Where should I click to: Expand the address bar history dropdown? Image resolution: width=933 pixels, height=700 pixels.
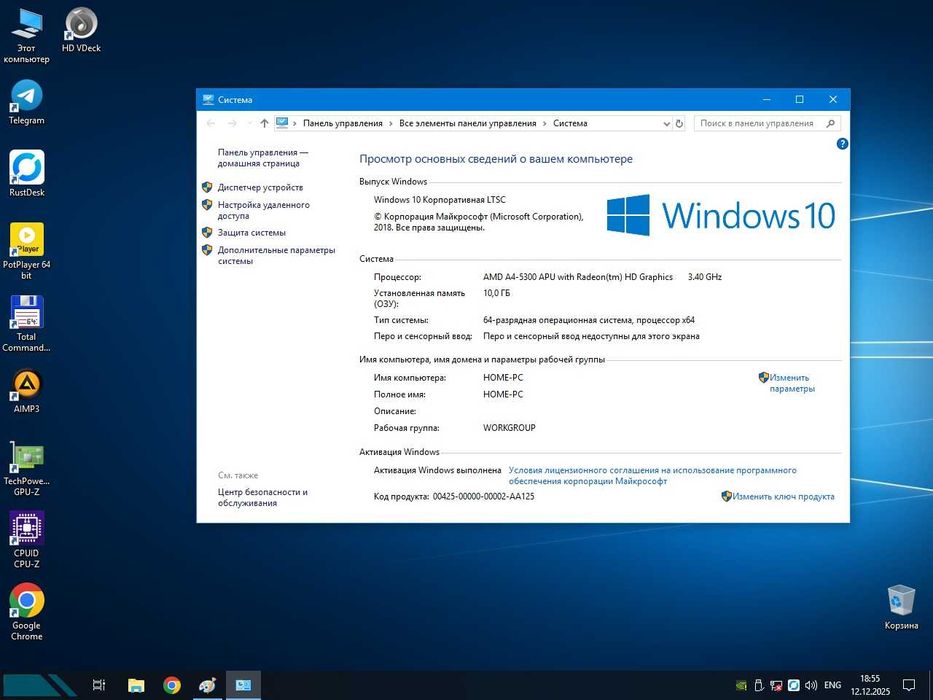tap(666, 124)
